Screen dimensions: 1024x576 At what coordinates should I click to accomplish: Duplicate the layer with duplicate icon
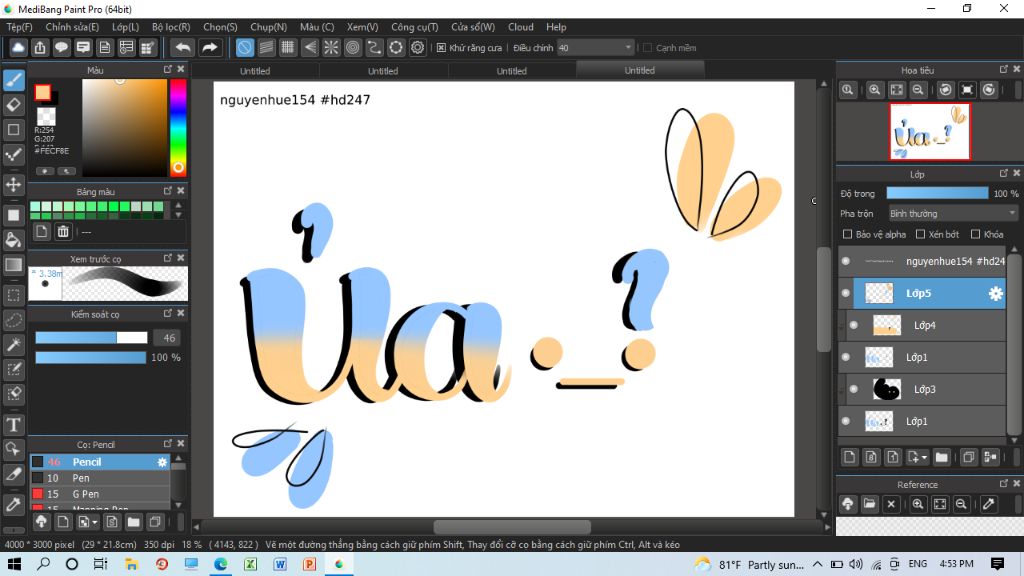coord(968,457)
